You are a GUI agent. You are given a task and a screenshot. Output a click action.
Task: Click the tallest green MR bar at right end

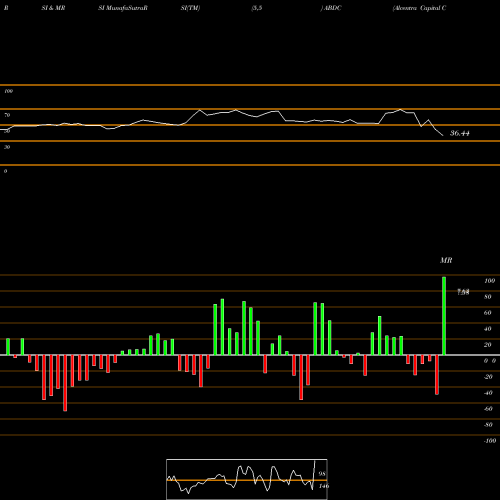pyautogui.click(x=444, y=316)
